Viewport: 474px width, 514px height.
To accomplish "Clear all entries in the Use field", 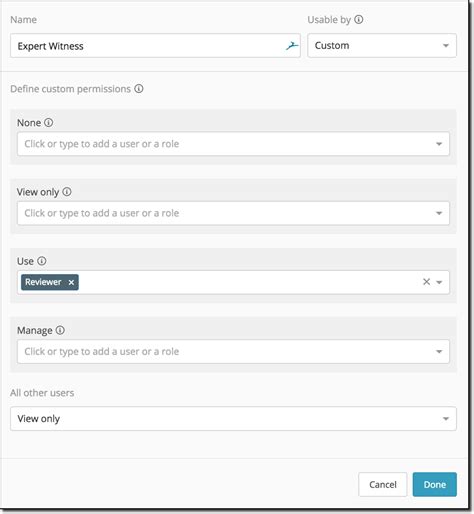I will 426,282.
